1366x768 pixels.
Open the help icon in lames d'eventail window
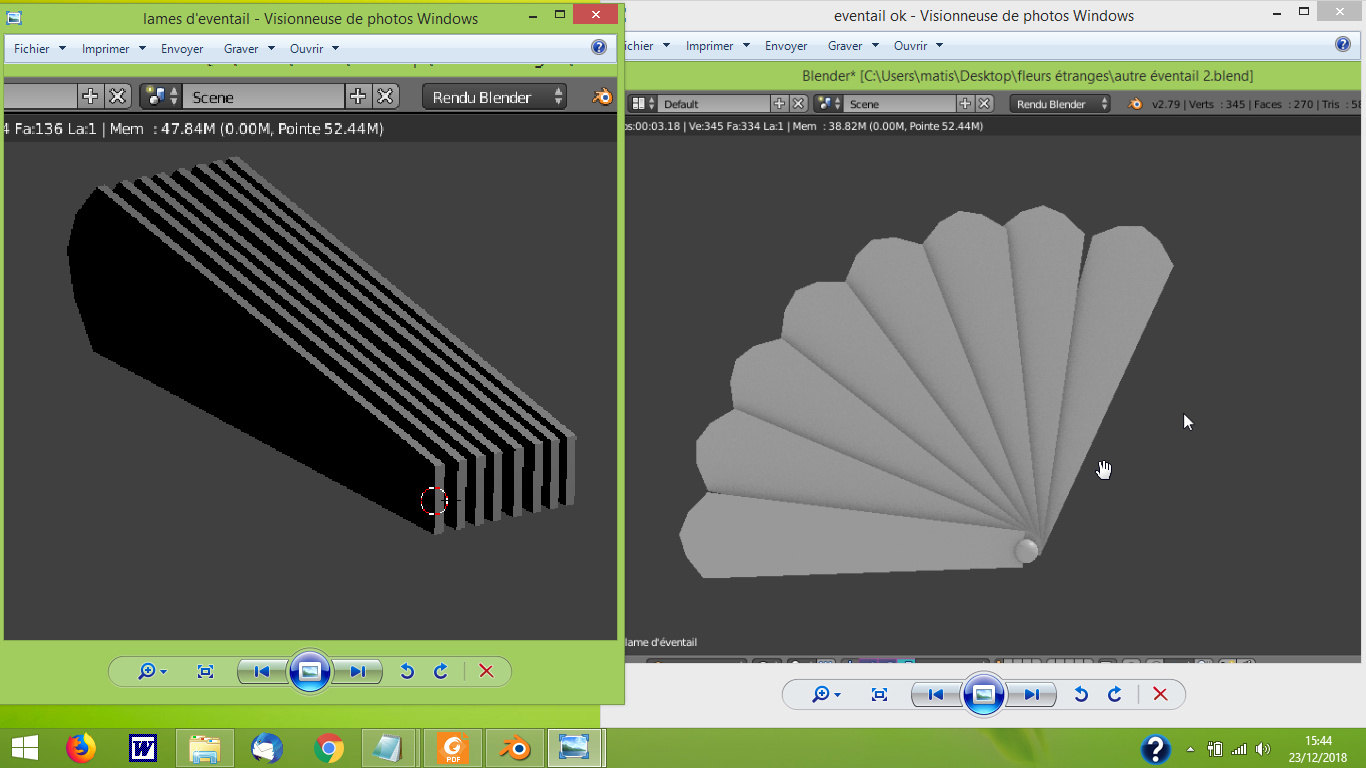(599, 47)
